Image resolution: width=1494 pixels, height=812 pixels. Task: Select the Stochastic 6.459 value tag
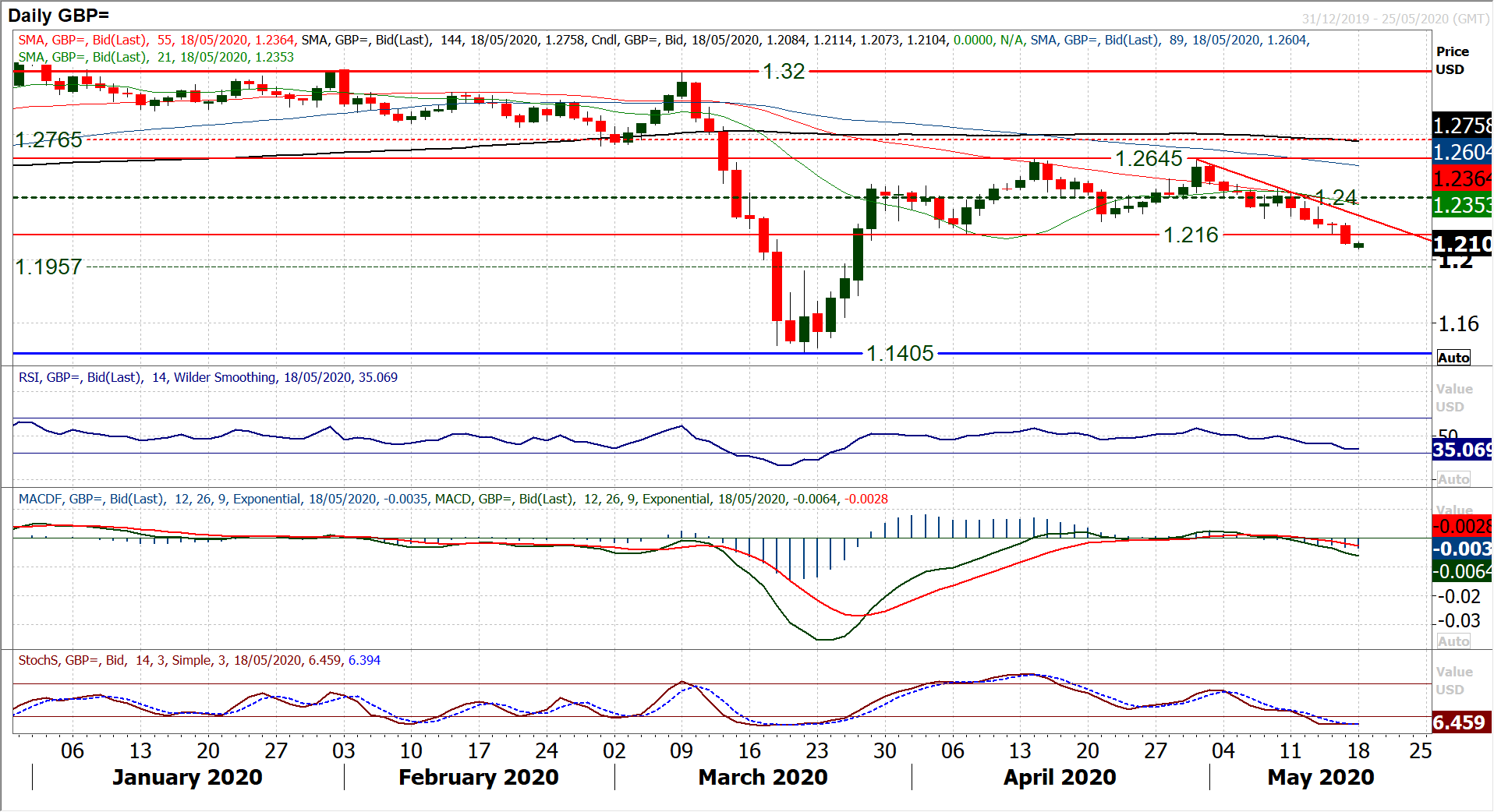[1460, 723]
